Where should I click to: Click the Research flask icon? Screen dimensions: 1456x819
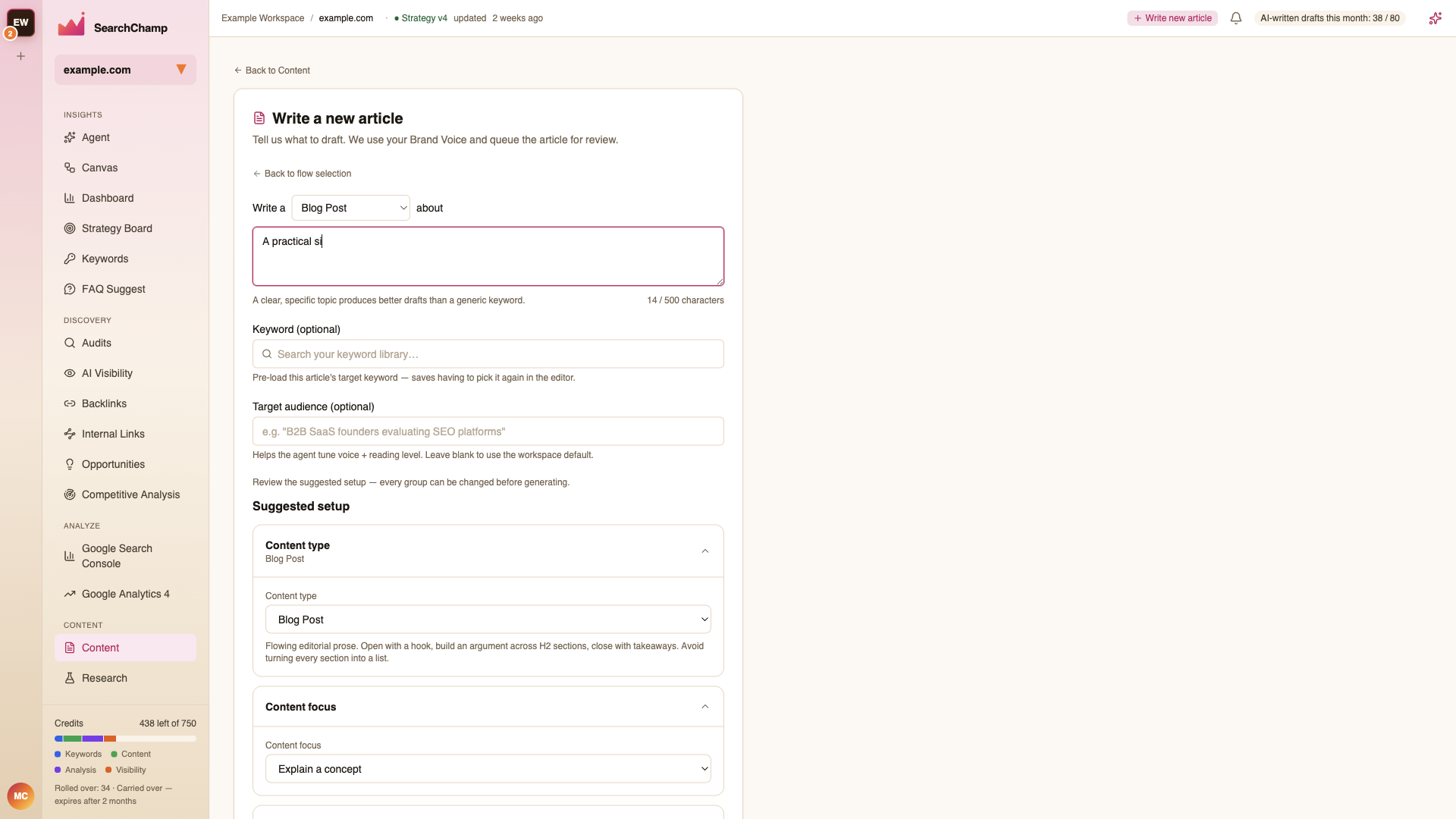click(x=70, y=678)
